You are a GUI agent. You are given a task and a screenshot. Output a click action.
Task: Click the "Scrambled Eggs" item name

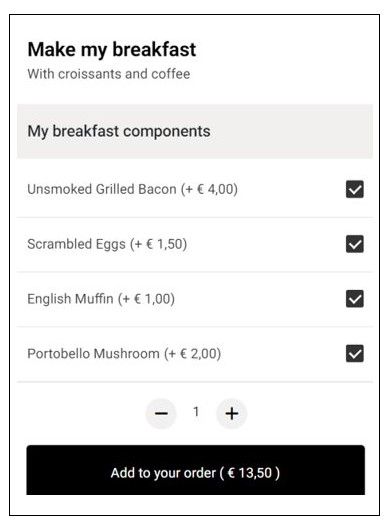[76, 244]
